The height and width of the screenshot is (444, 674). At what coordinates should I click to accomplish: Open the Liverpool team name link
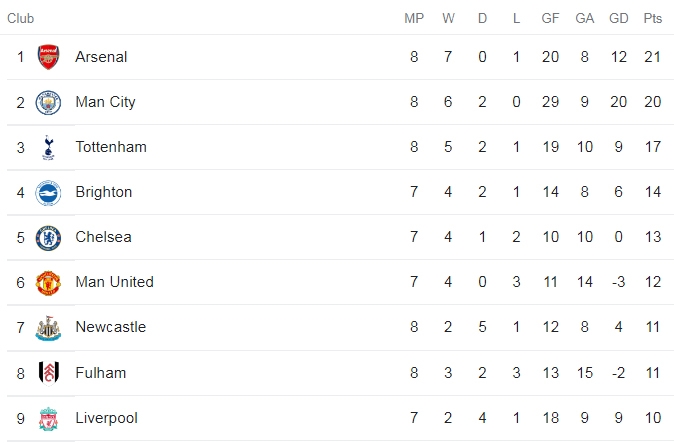[106, 417]
